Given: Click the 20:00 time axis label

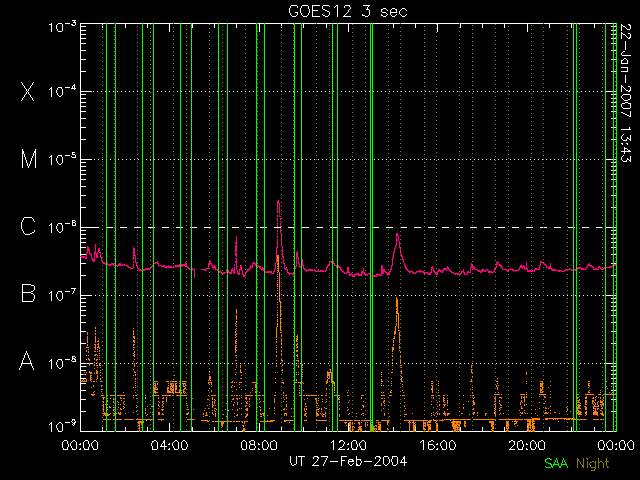Looking at the screenshot, I should (x=527, y=444).
